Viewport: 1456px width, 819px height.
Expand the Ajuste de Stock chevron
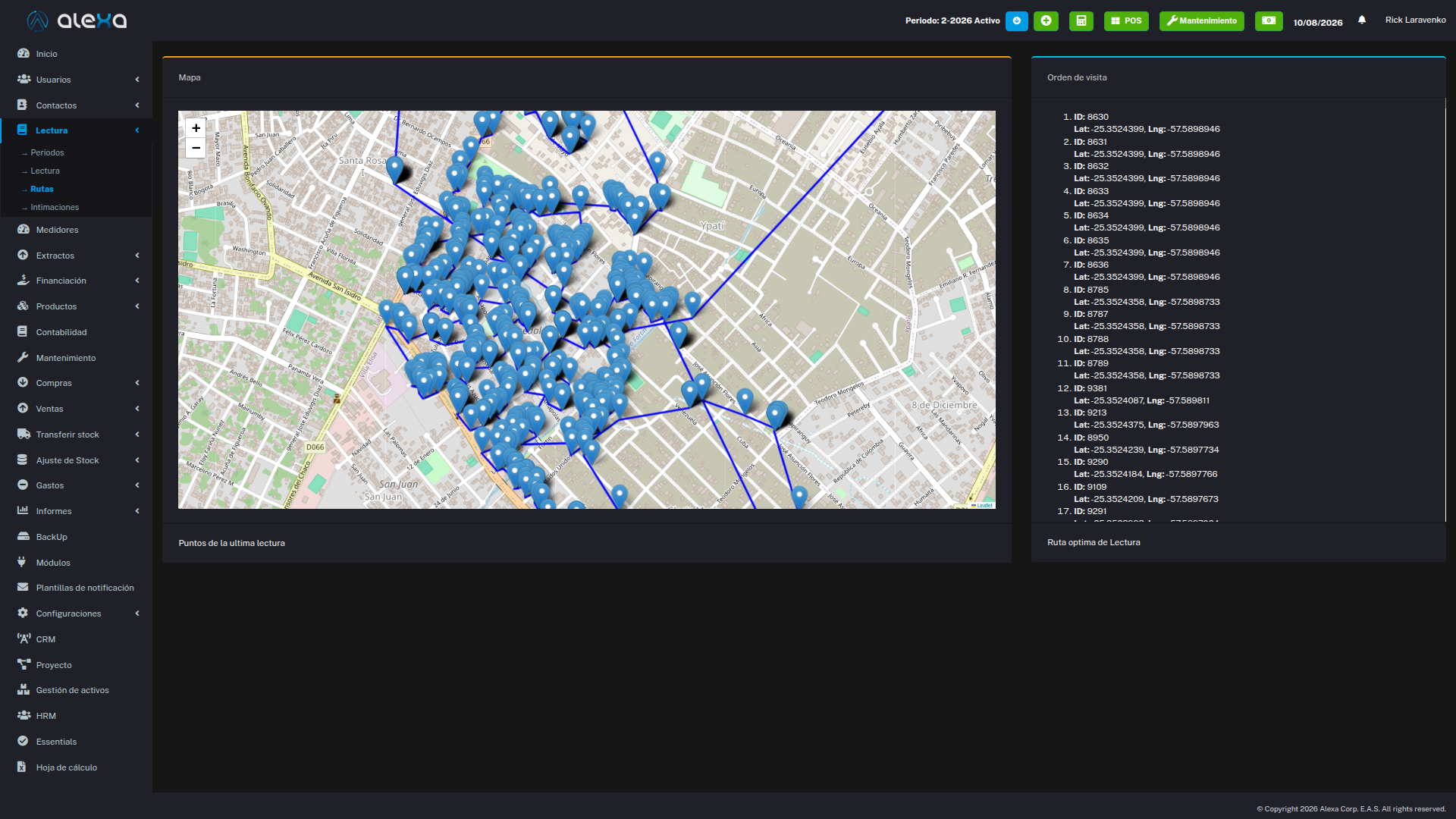(x=137, y=460)
